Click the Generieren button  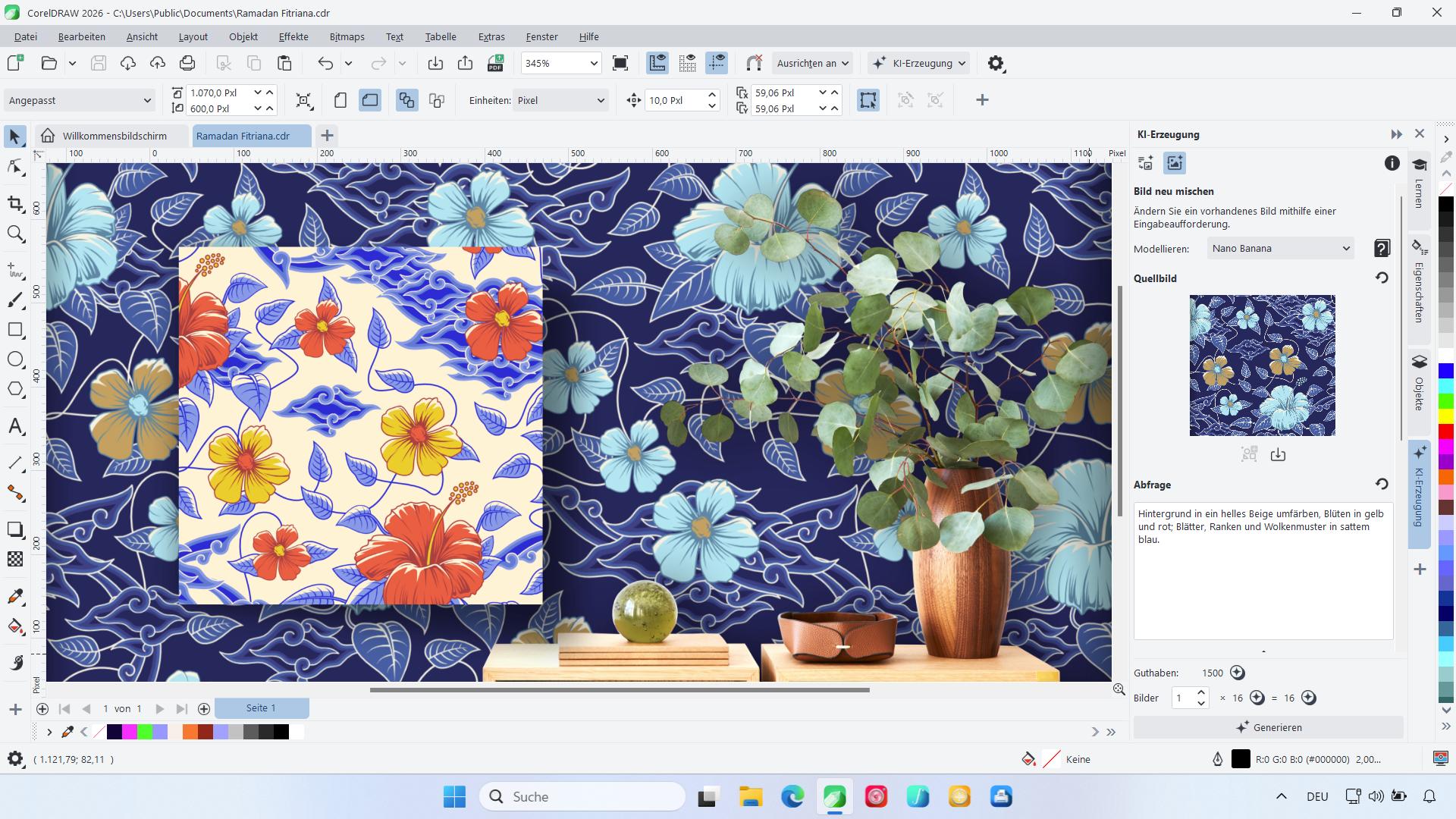(x=1267, y=727)
